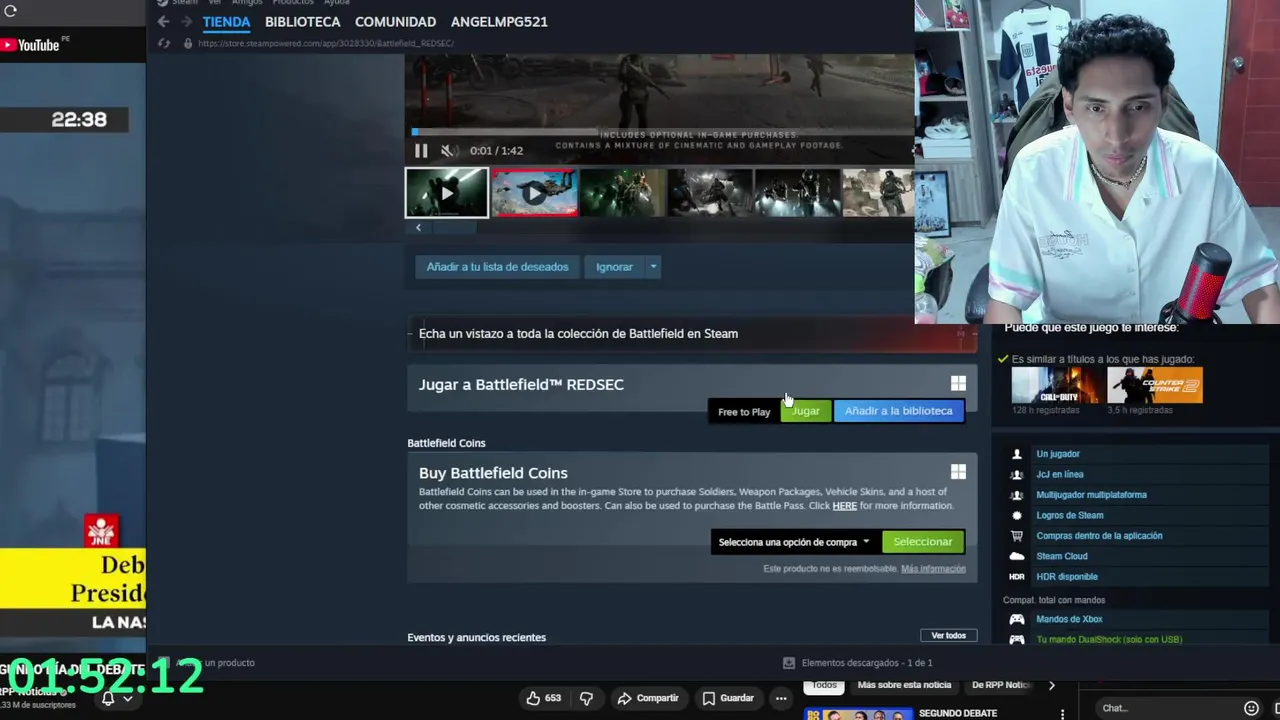
Task: Like the YouTube video with thumbs up
Action: [544, 698]
